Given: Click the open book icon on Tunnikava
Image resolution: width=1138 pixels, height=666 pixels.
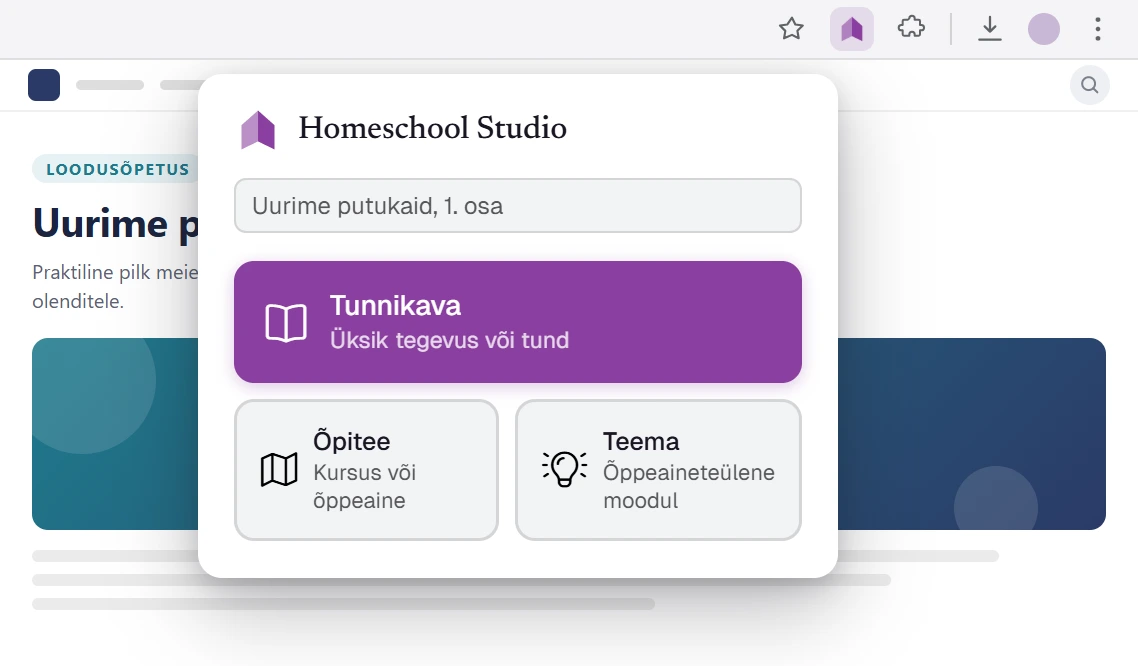Looking at the screenshot, I should point(286,323).
